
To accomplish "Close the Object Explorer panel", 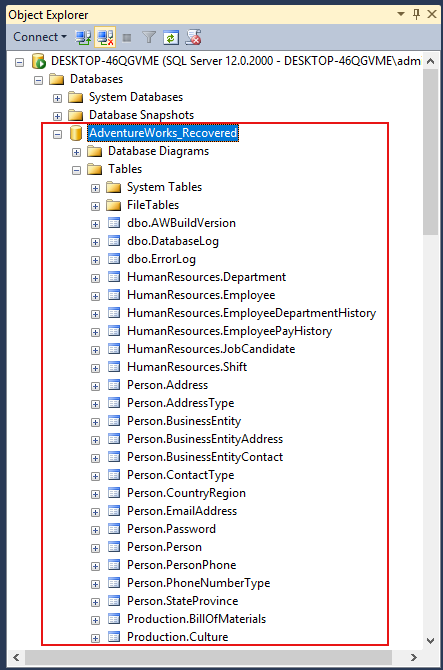I will tap(432, 14).
